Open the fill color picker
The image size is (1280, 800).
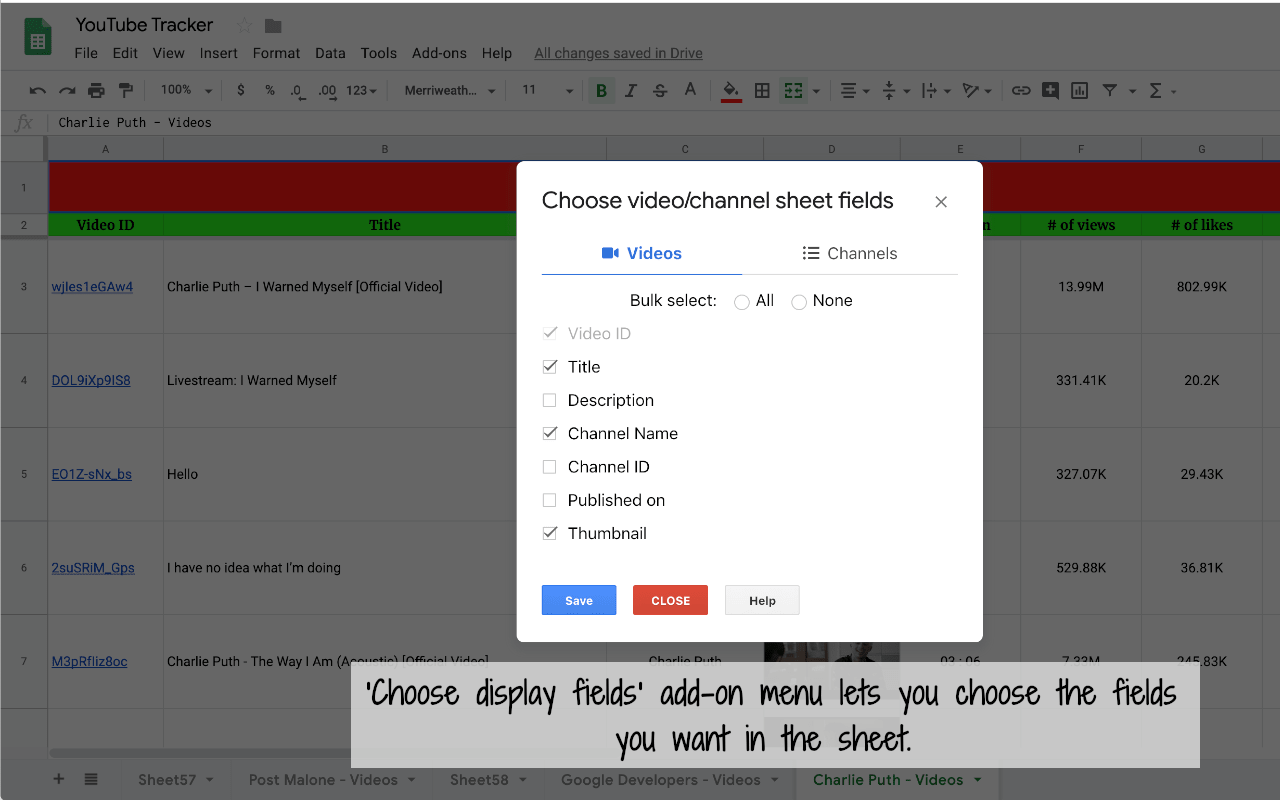[x=731, y=91]
